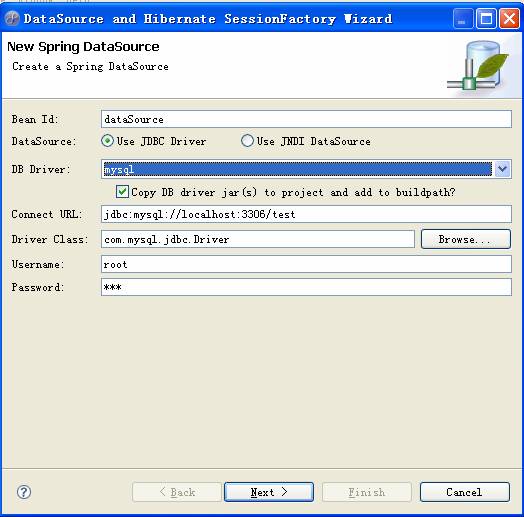
Task: Select Use JNDI DataSource radio option
Action: (x=247, y=141)
